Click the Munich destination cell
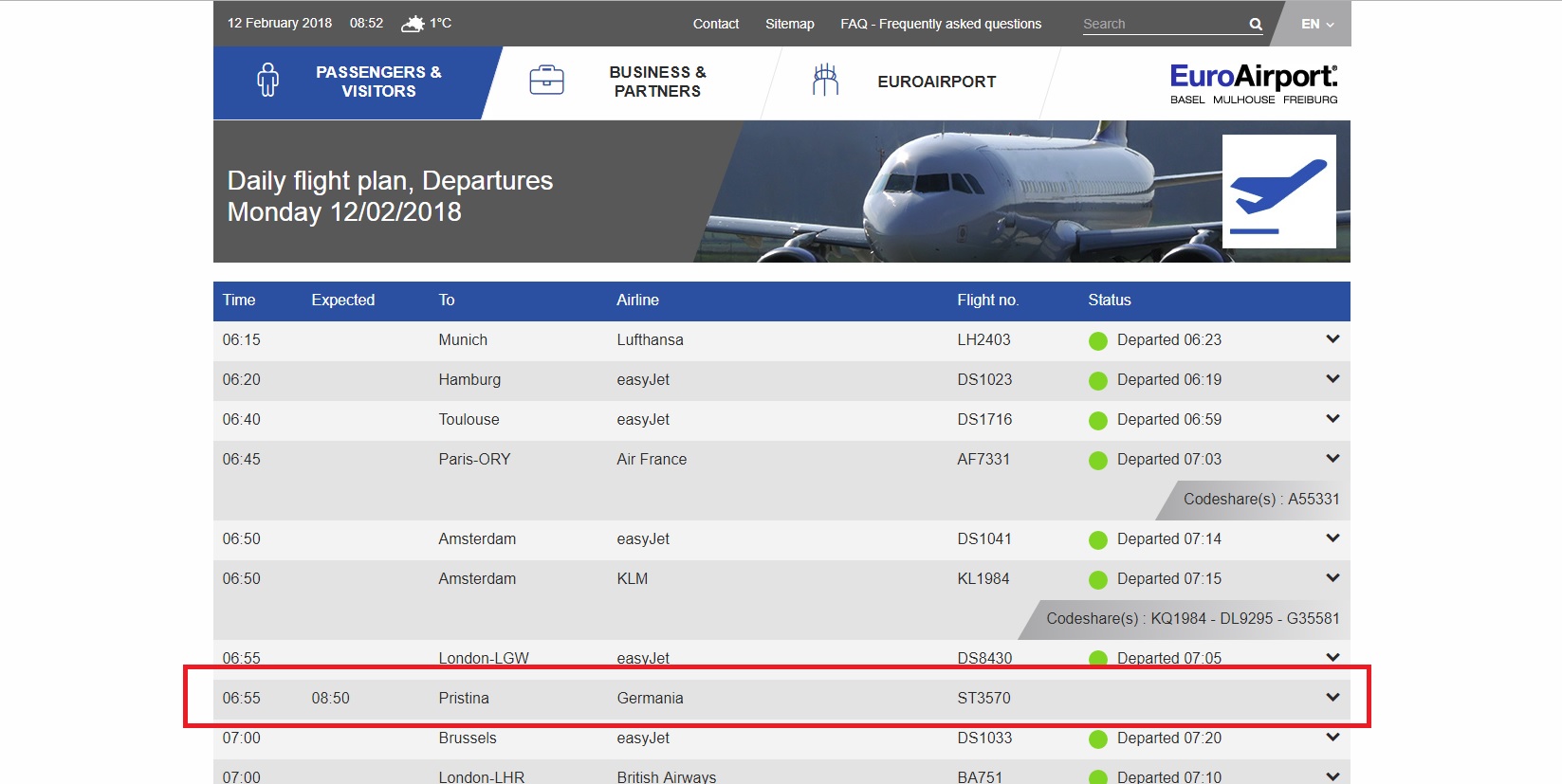The image size is (1562, 784). (463, 339)
